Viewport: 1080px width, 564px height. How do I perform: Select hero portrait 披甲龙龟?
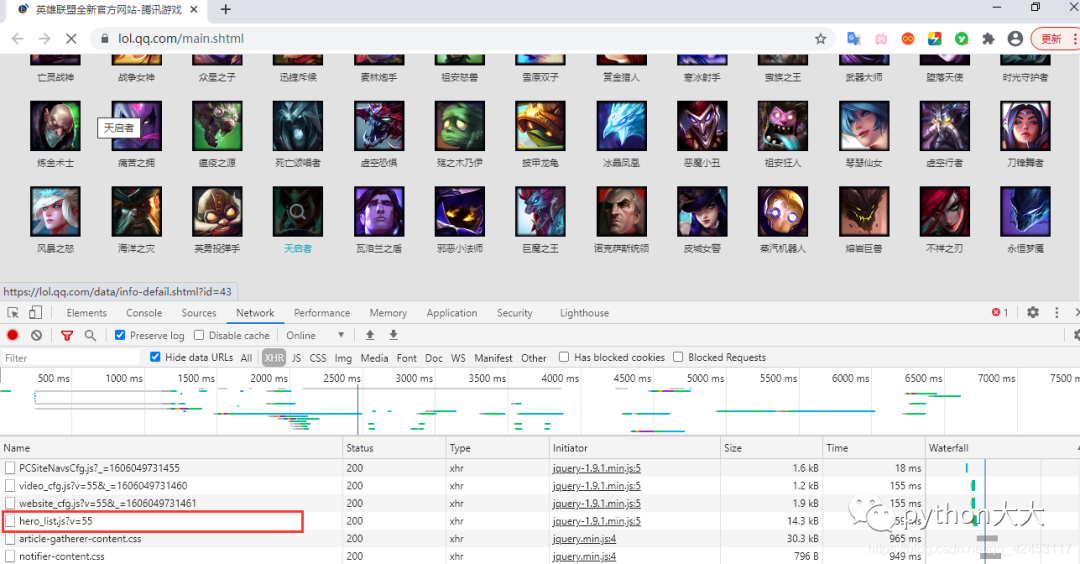coord(541,125)
